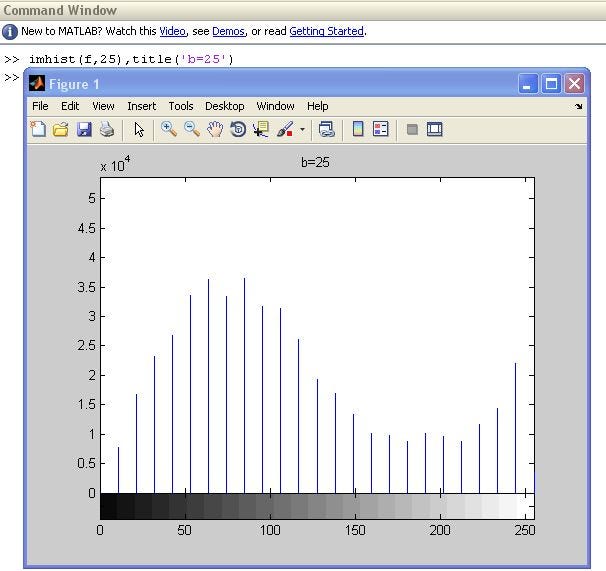
Task: Click the 'x 10^4' axis exponent label
Action: tap(115, 165)
